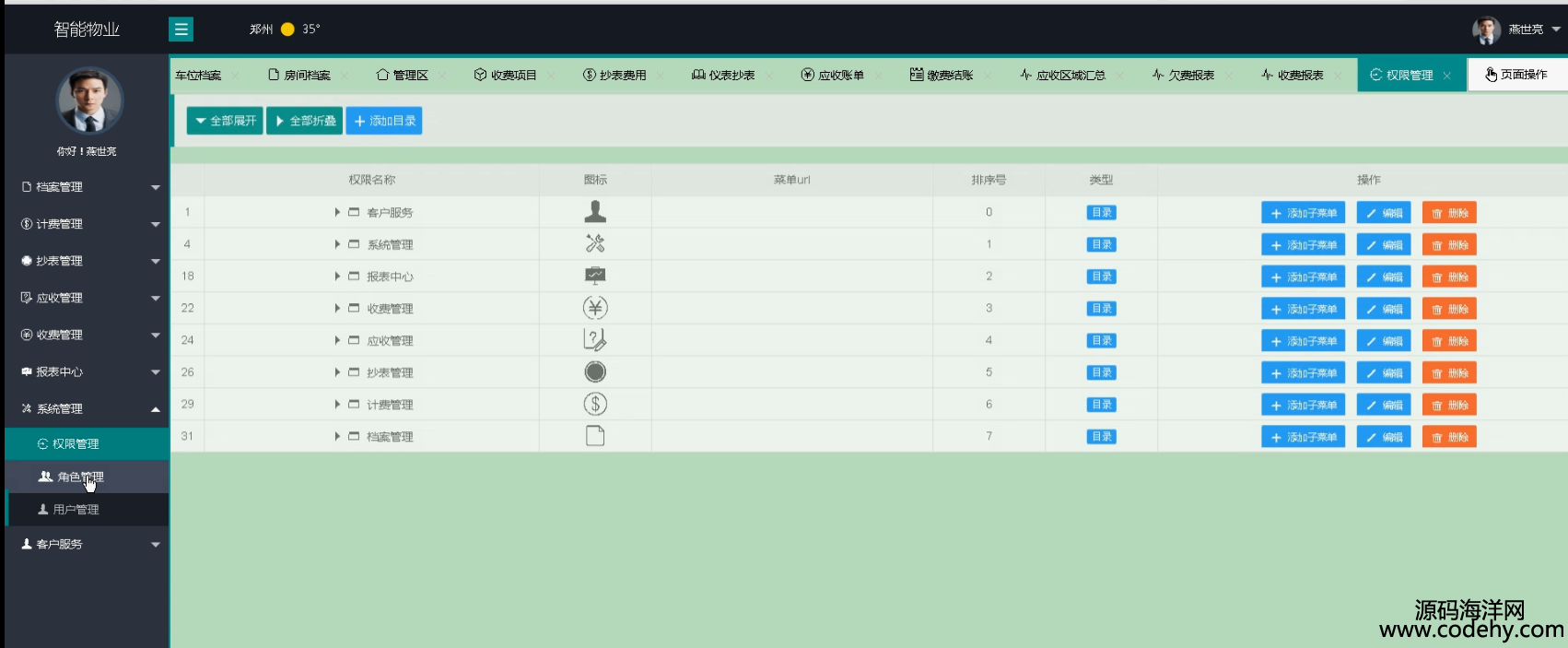Image resolution: width=1568 pixels, height=648 pixels.
Task: Close the 权限管理 tab
Action: coord(1447,76)
